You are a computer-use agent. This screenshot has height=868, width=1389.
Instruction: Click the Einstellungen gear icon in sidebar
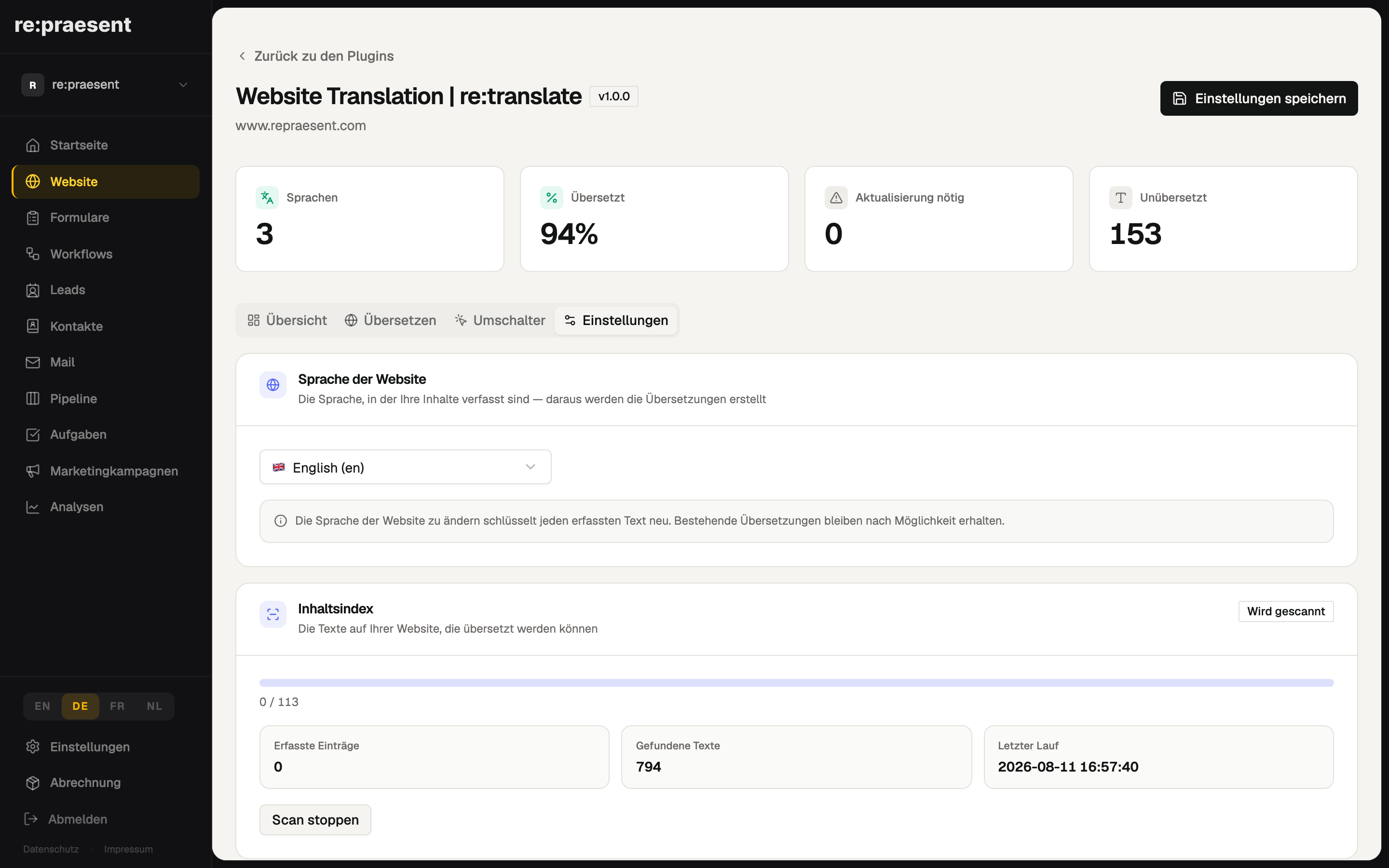pyautogui.click(x=33, y=746)
